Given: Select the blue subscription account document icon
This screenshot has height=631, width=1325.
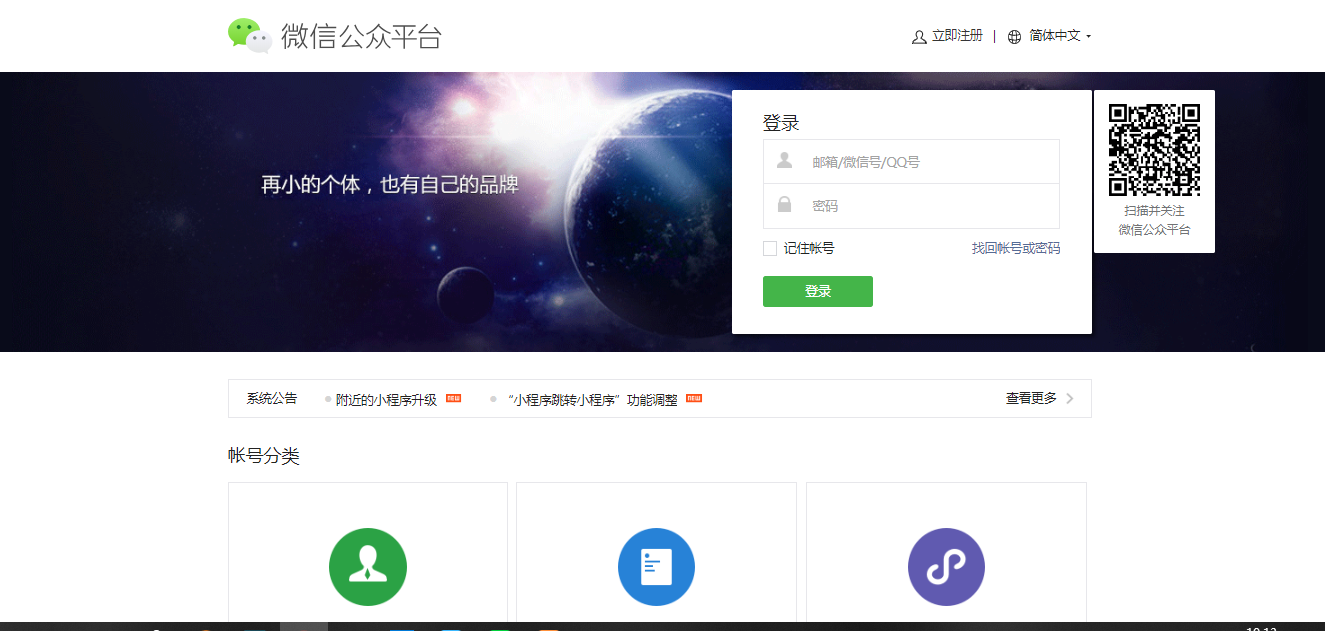Looking at the screenshot, I should pyautogui.click(x=656, y=567).
